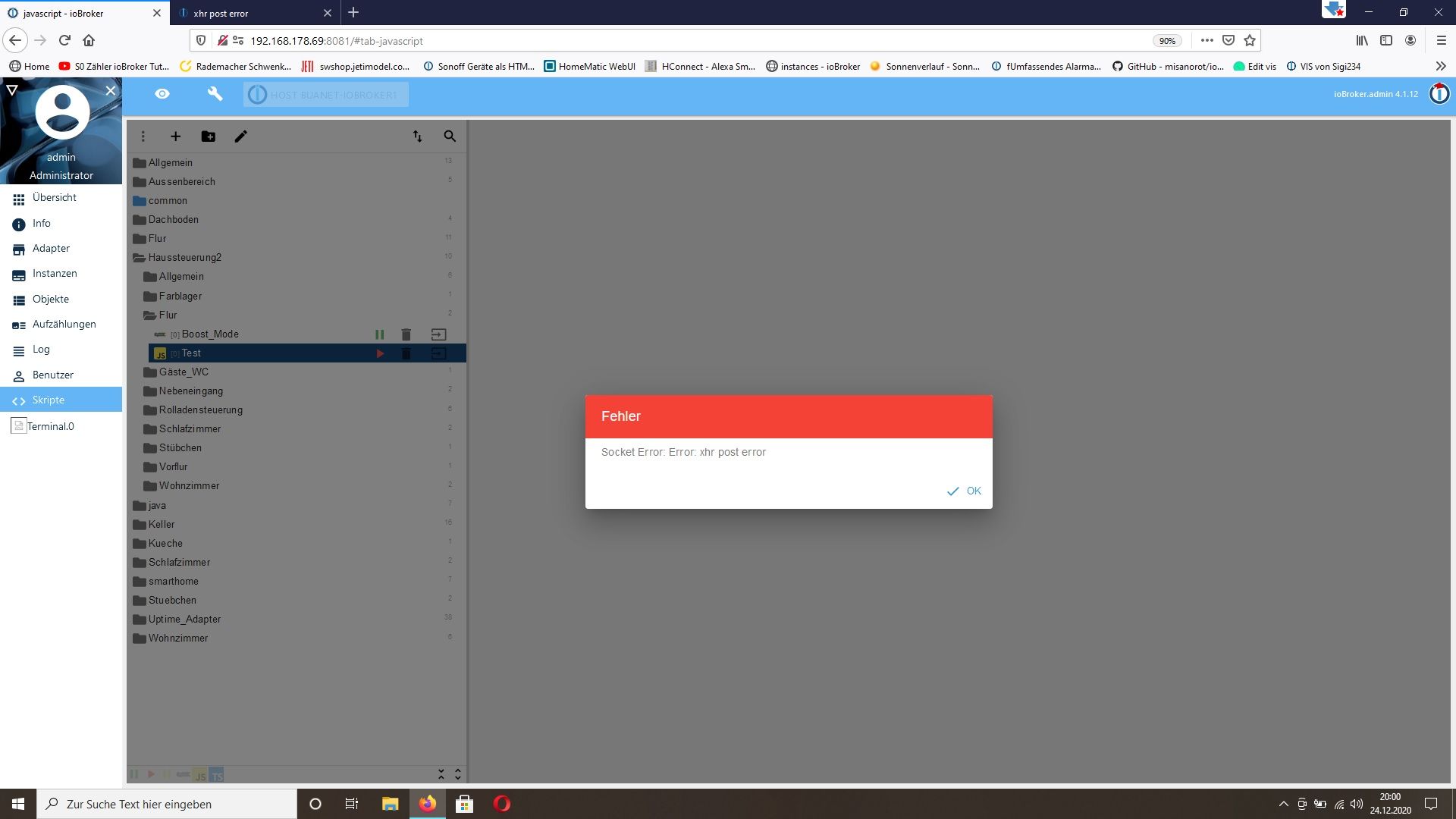Collapse all folders in script tree
The image size is (1456, 819).
[x=441, y=774]
